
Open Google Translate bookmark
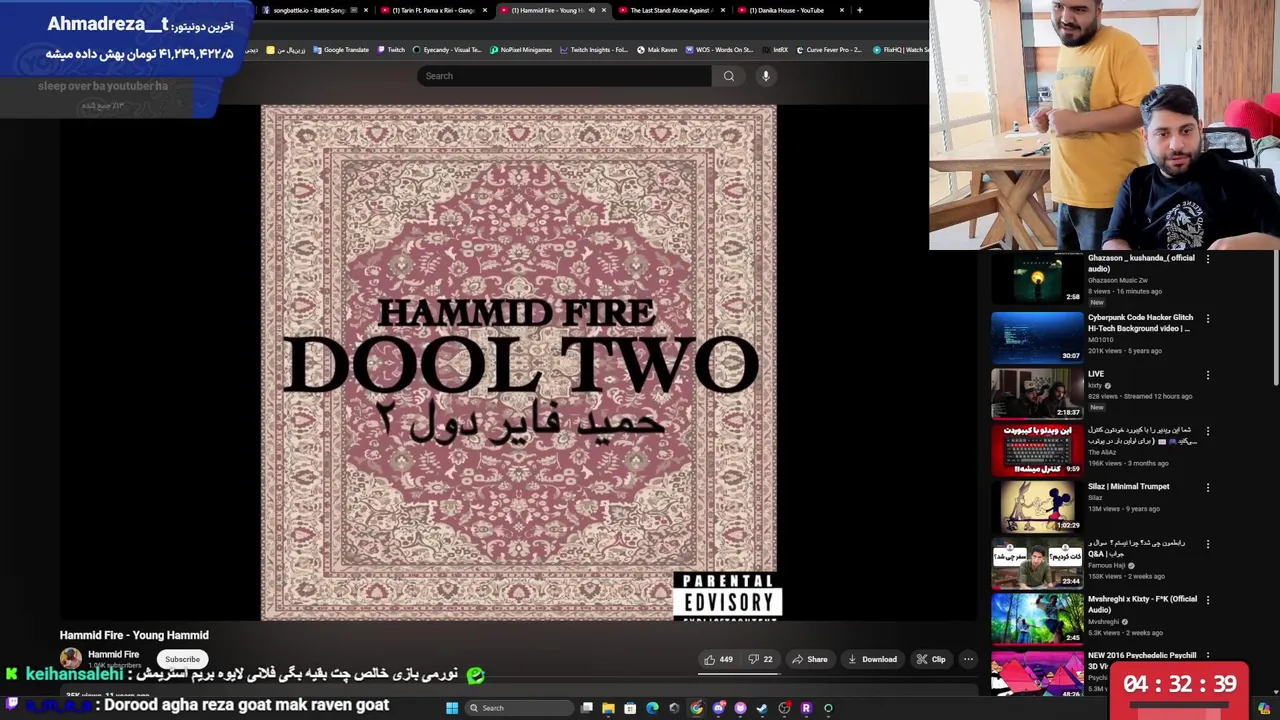click(341, 50)
